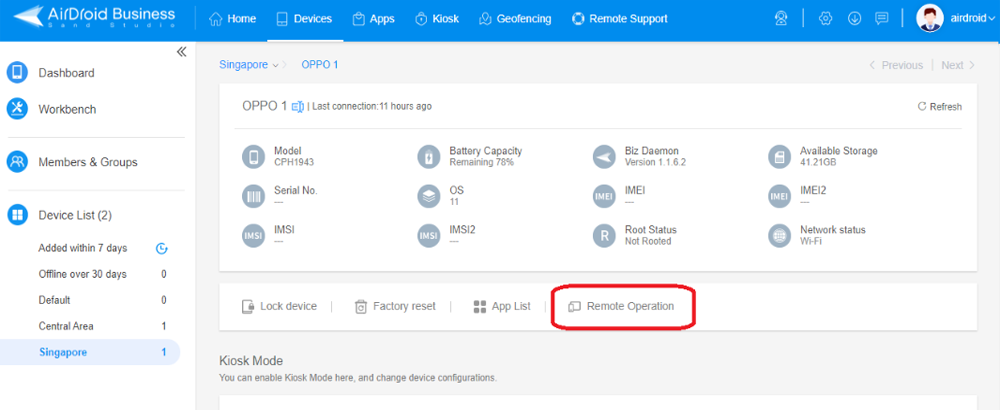This screenshot has width=1000, height=410.
Task: Start Remote Operation
Action: coord(621,306)
